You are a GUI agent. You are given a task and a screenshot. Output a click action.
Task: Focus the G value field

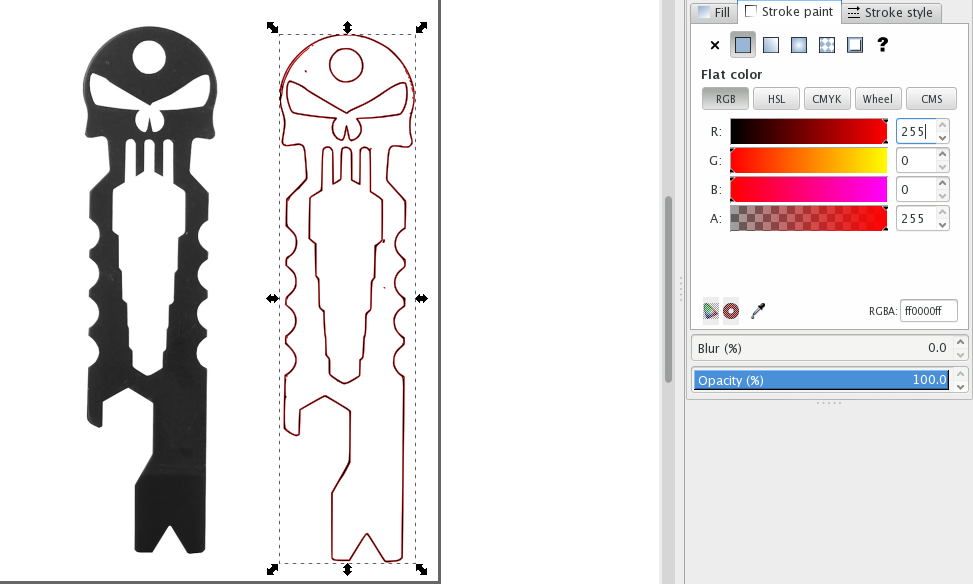tap(916, 161)
